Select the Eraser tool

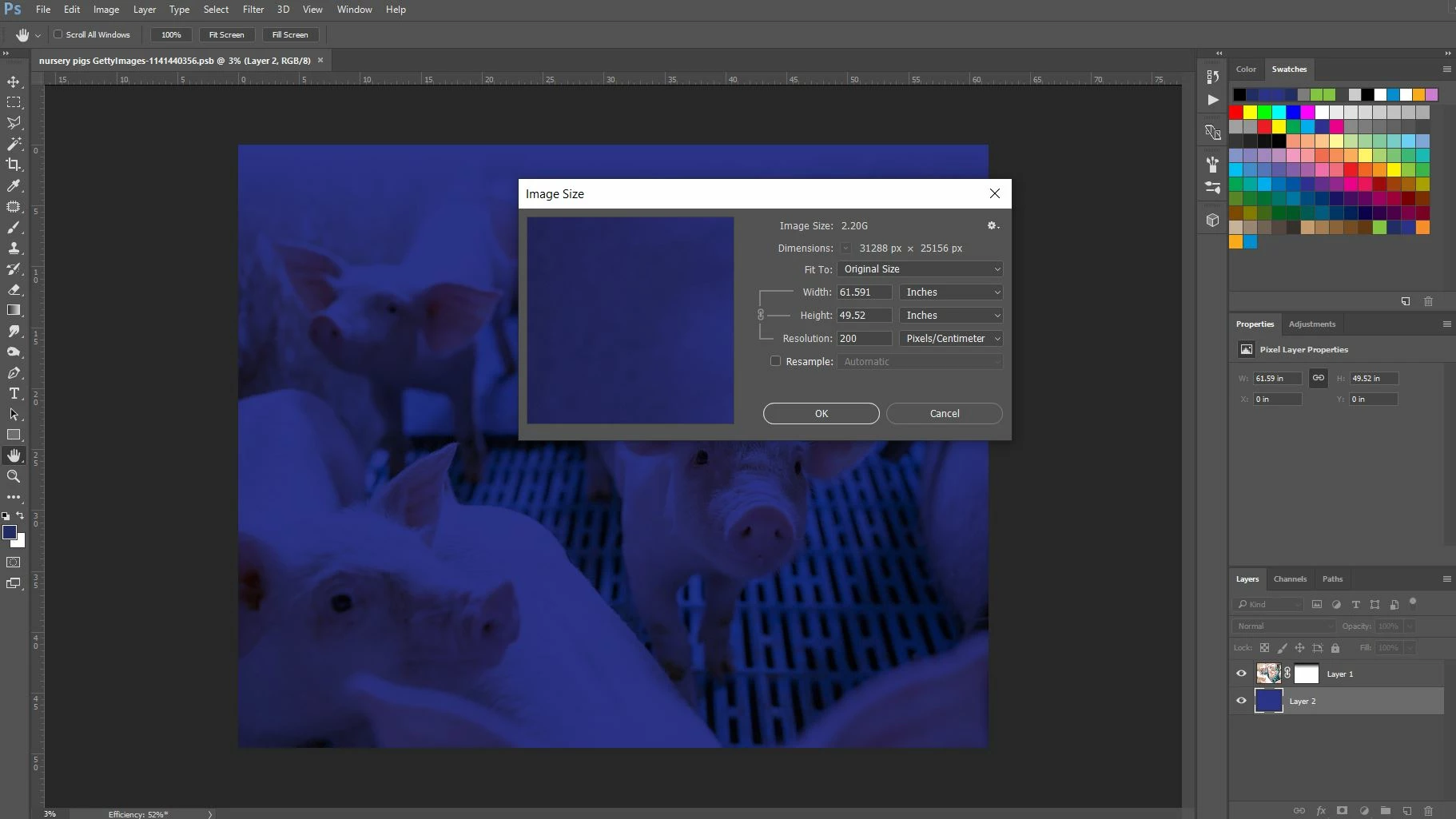14,289
